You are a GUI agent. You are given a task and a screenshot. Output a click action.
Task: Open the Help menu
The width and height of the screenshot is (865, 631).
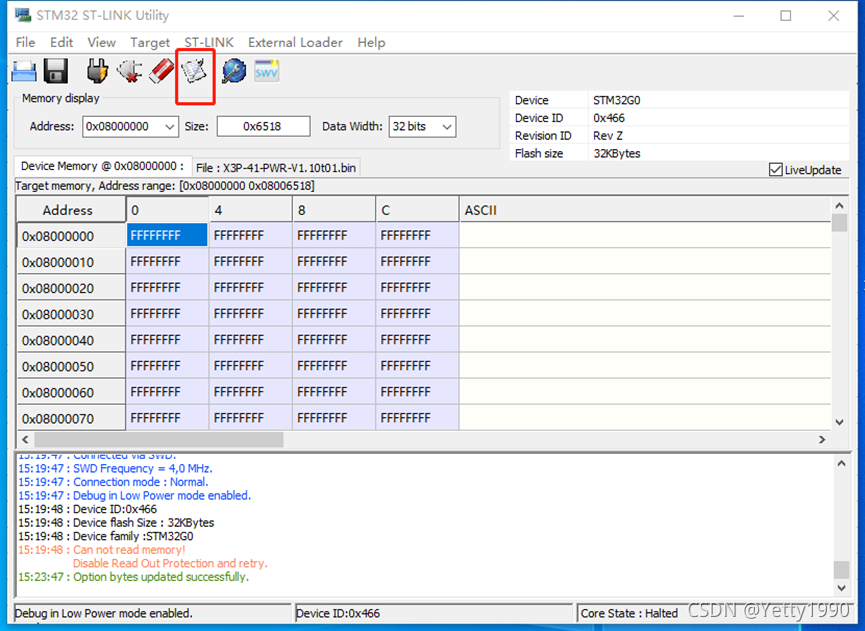[x=371, y=42]
